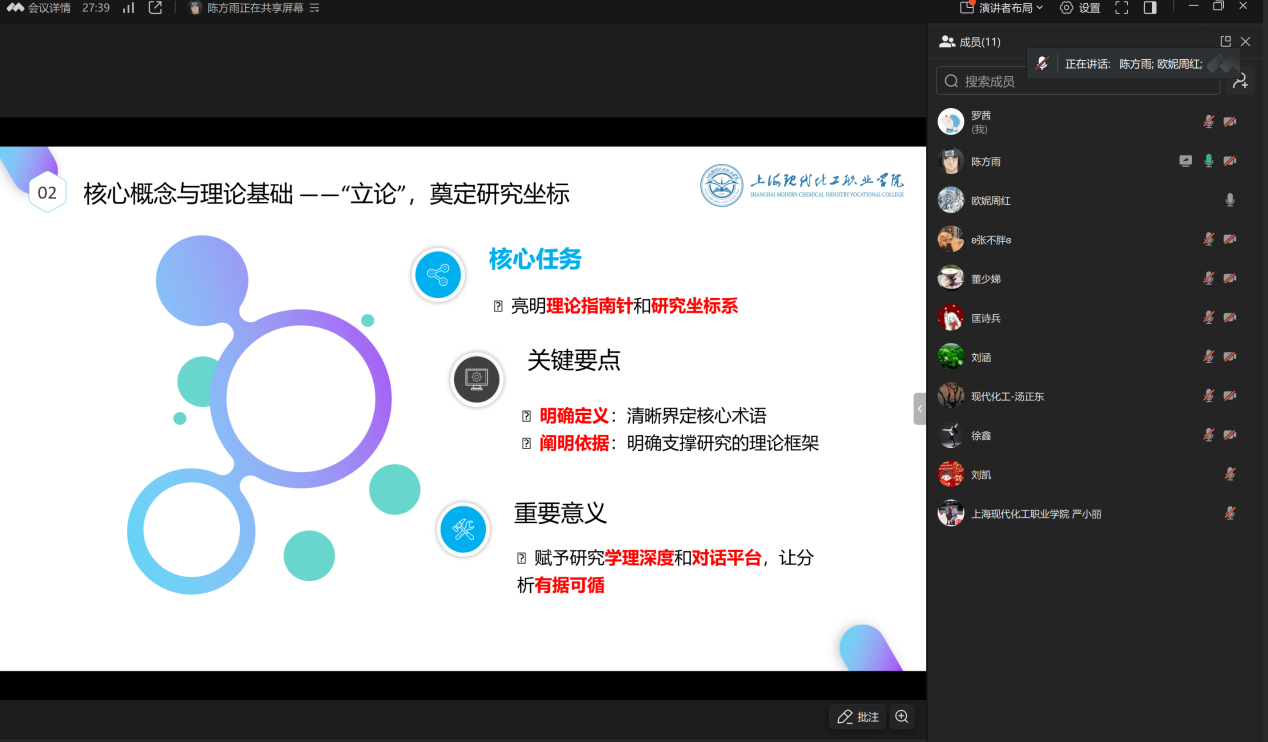The height and width of the screenshot is (742, 1268).
Task: Open the 批注 annotation tool
Action: click(858, 717)
